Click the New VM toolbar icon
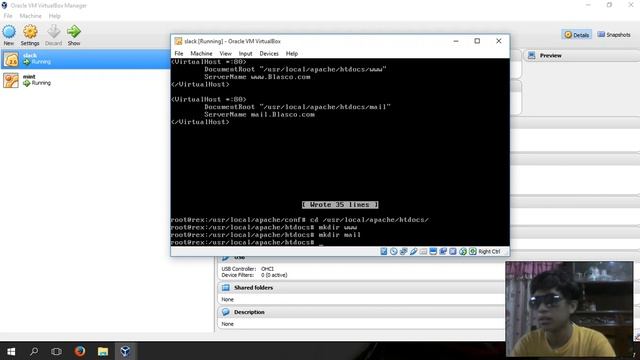640x360 pixels. (x=9, y=36)
